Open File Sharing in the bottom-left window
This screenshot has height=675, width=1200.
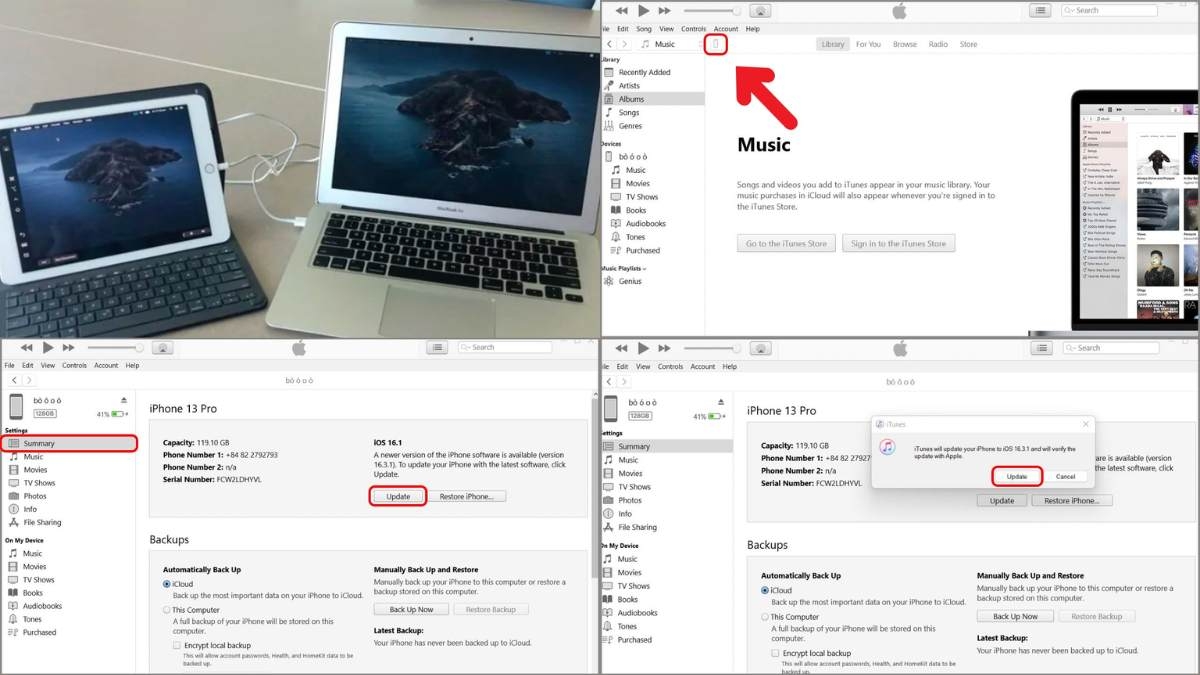click(x=42, y=522)
